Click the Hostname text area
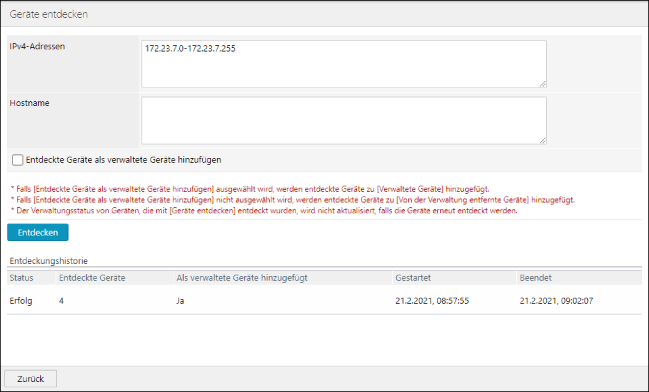This screenshot has height=392, width=649. click(x=344, y=120)
